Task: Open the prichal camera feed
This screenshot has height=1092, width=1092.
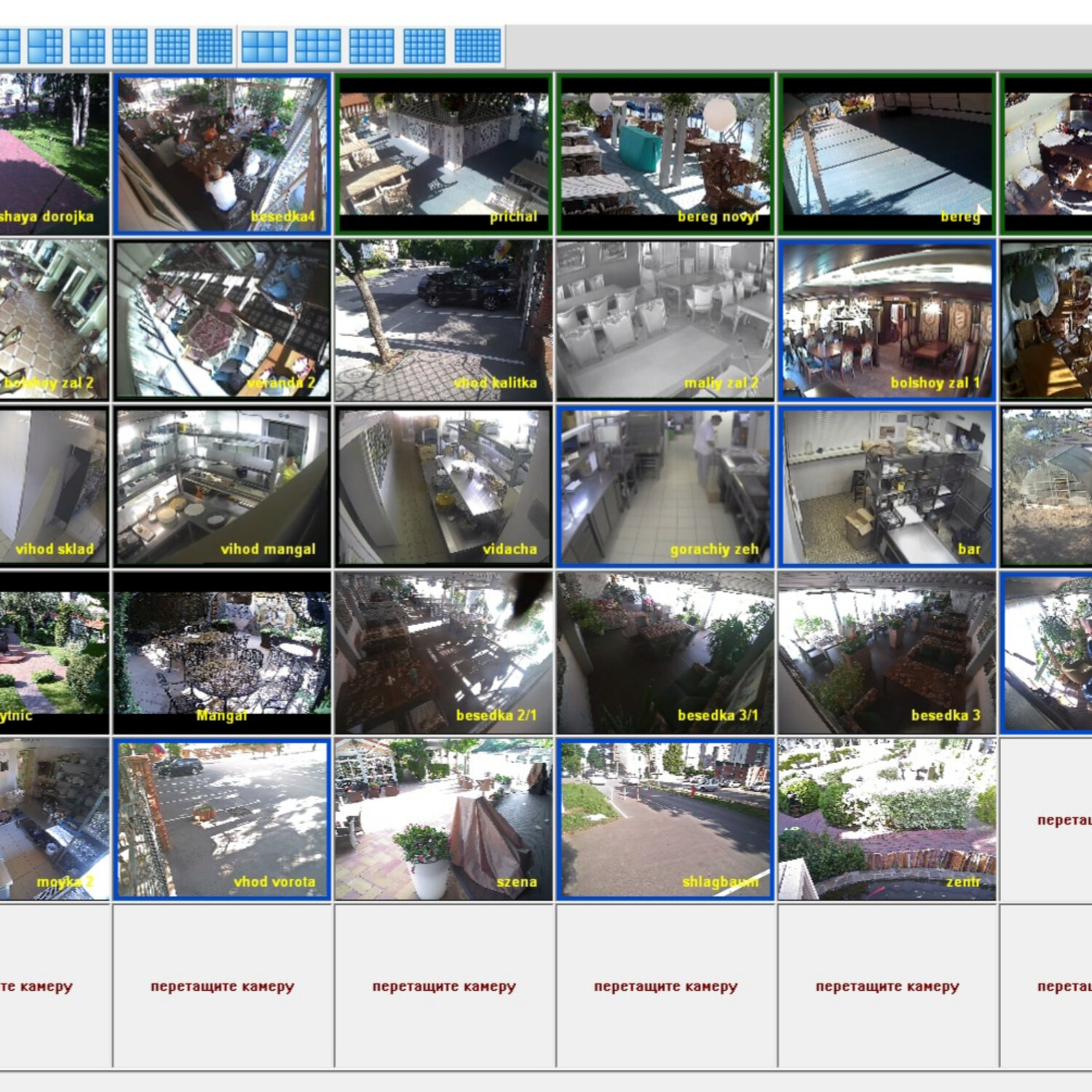Action: click(x=443, y=154)
